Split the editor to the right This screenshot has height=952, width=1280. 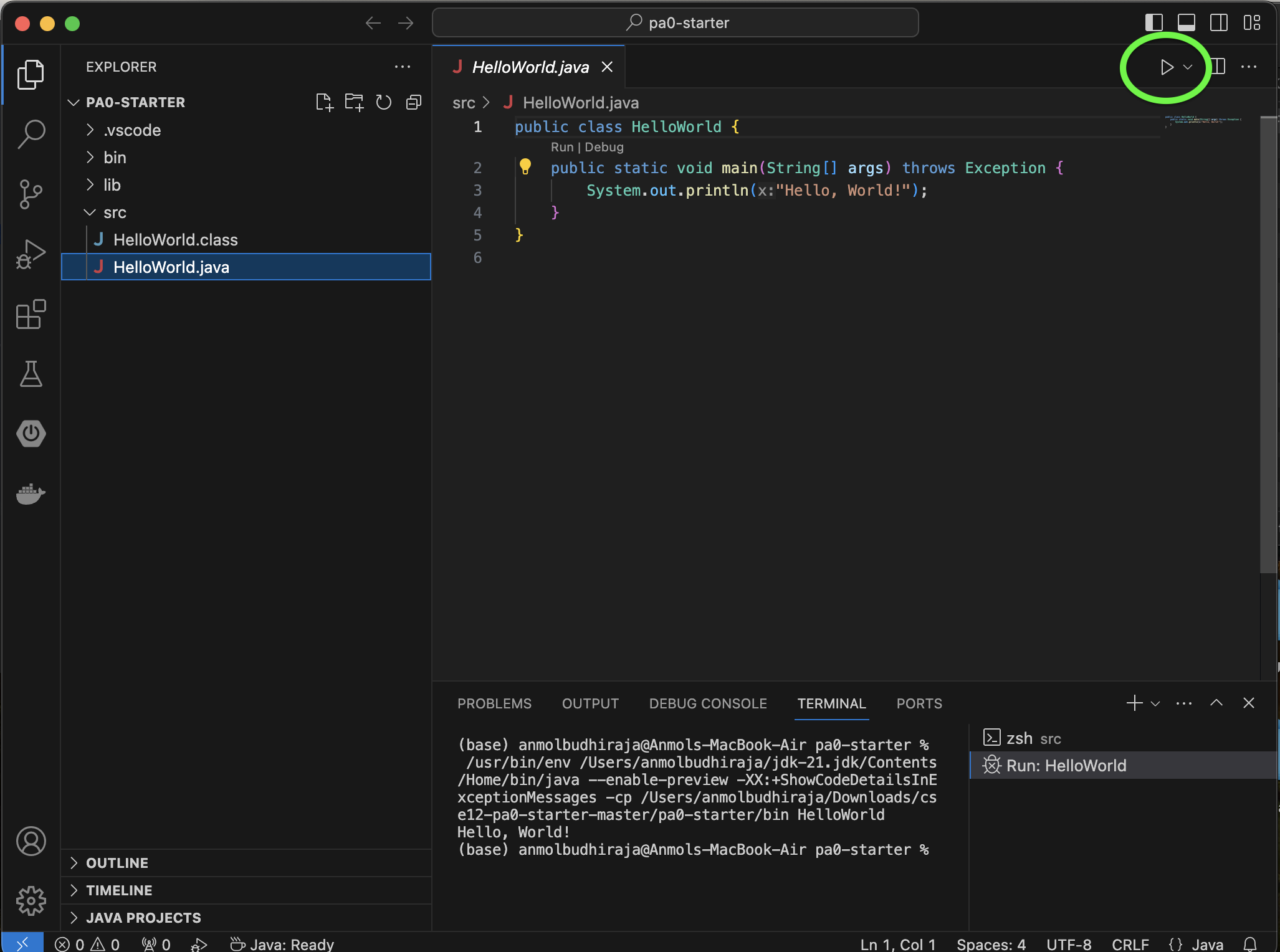[x=1219, y=67]
